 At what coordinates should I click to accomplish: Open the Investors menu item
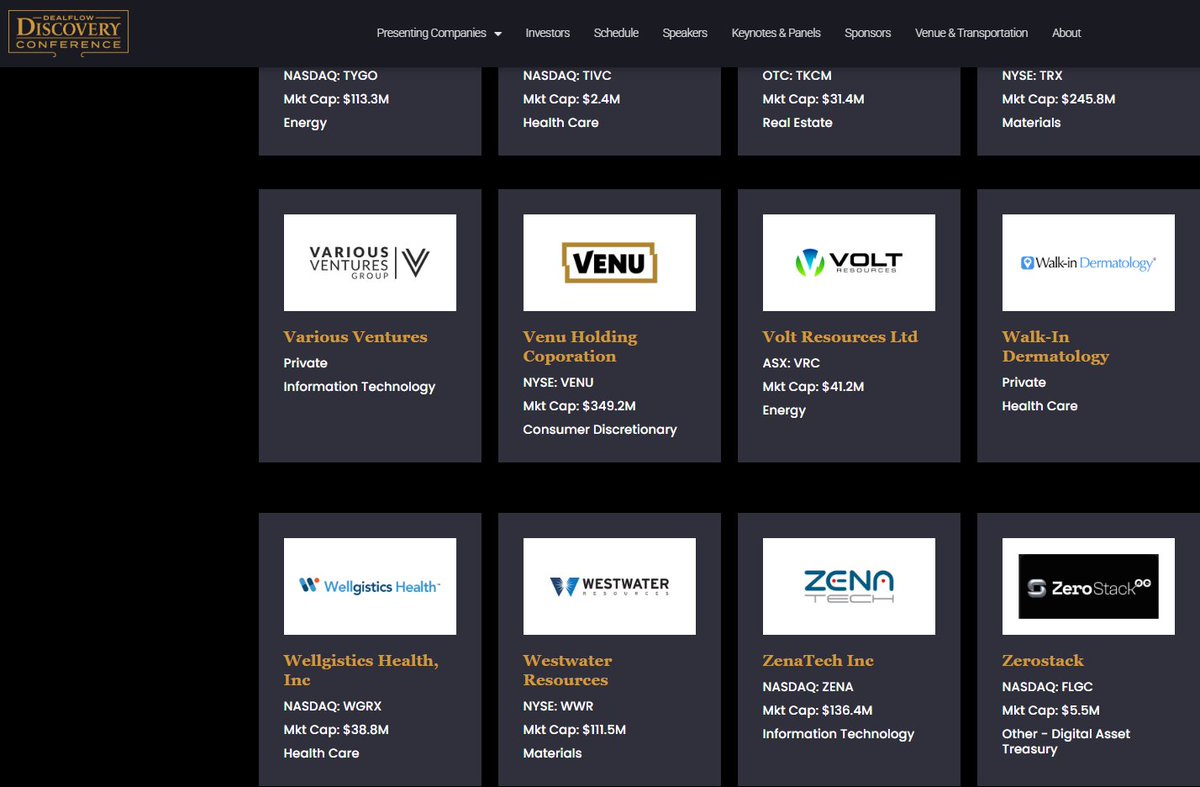pos(548,33)
